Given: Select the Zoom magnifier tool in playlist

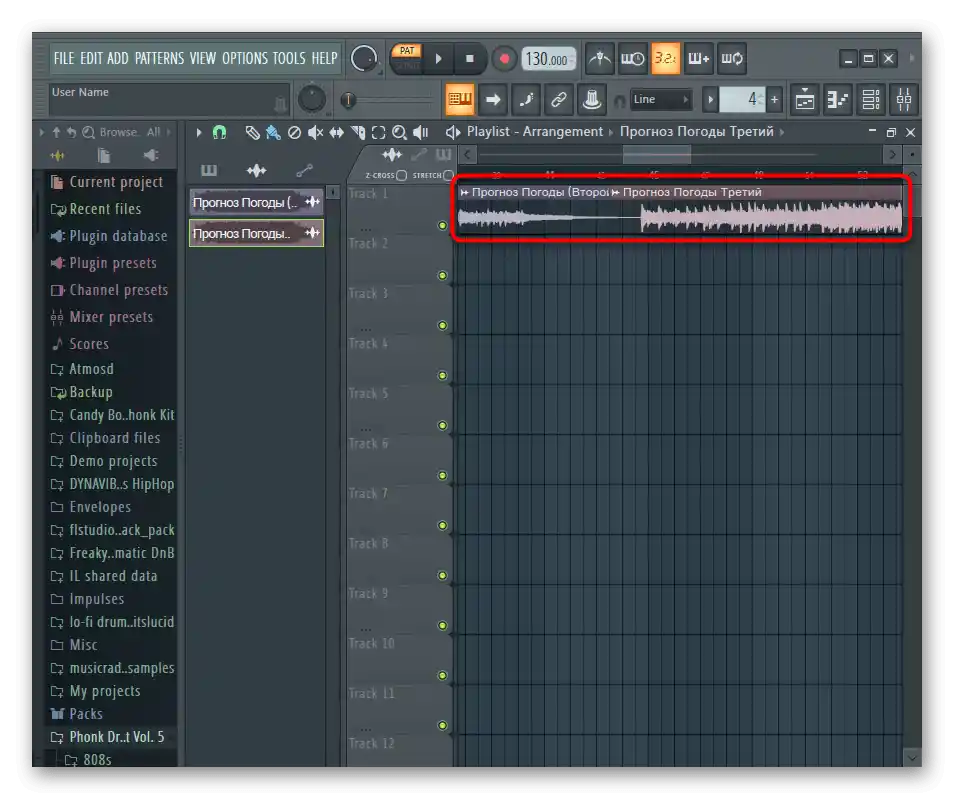Looking at the screenshot, I should [x=399, y=132].
